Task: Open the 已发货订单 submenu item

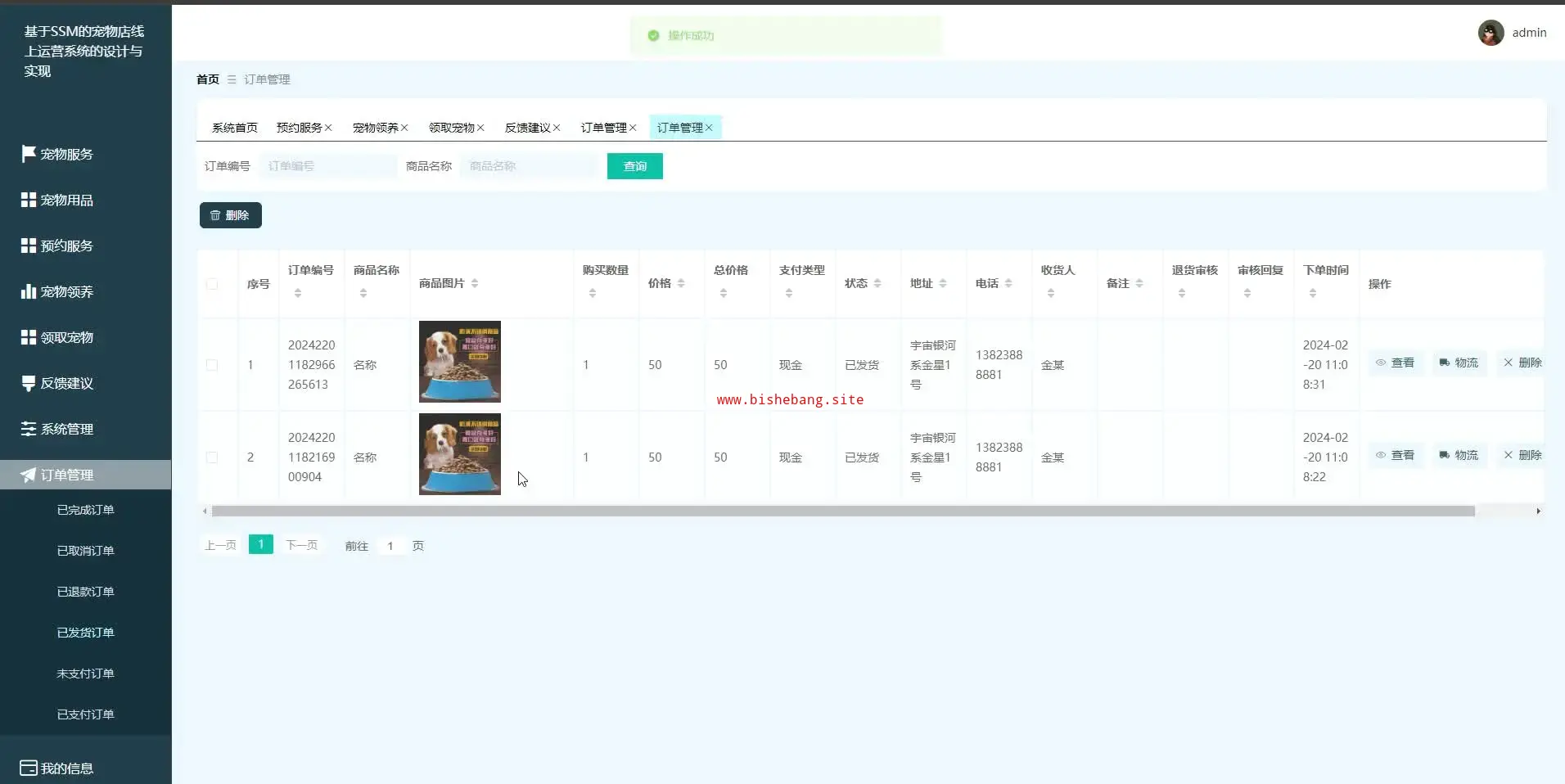Action: click(86, 633)
